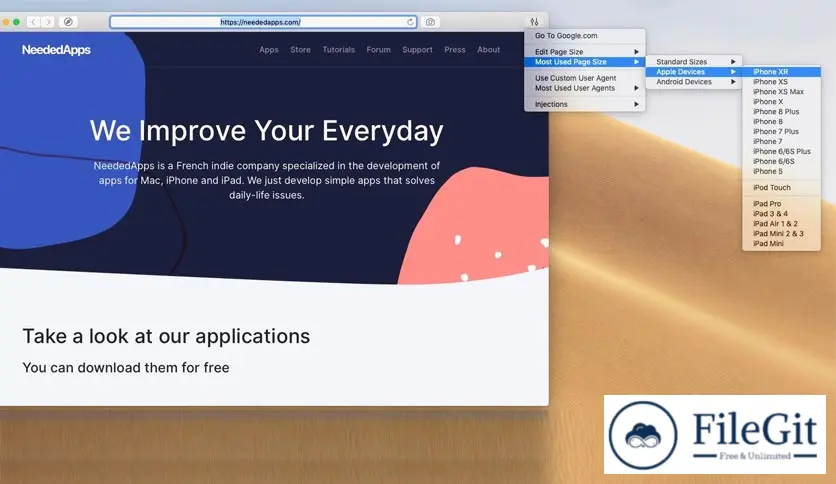
Task: Select iPhone 6/6S Plus size
Action: (x=782, y=151)
